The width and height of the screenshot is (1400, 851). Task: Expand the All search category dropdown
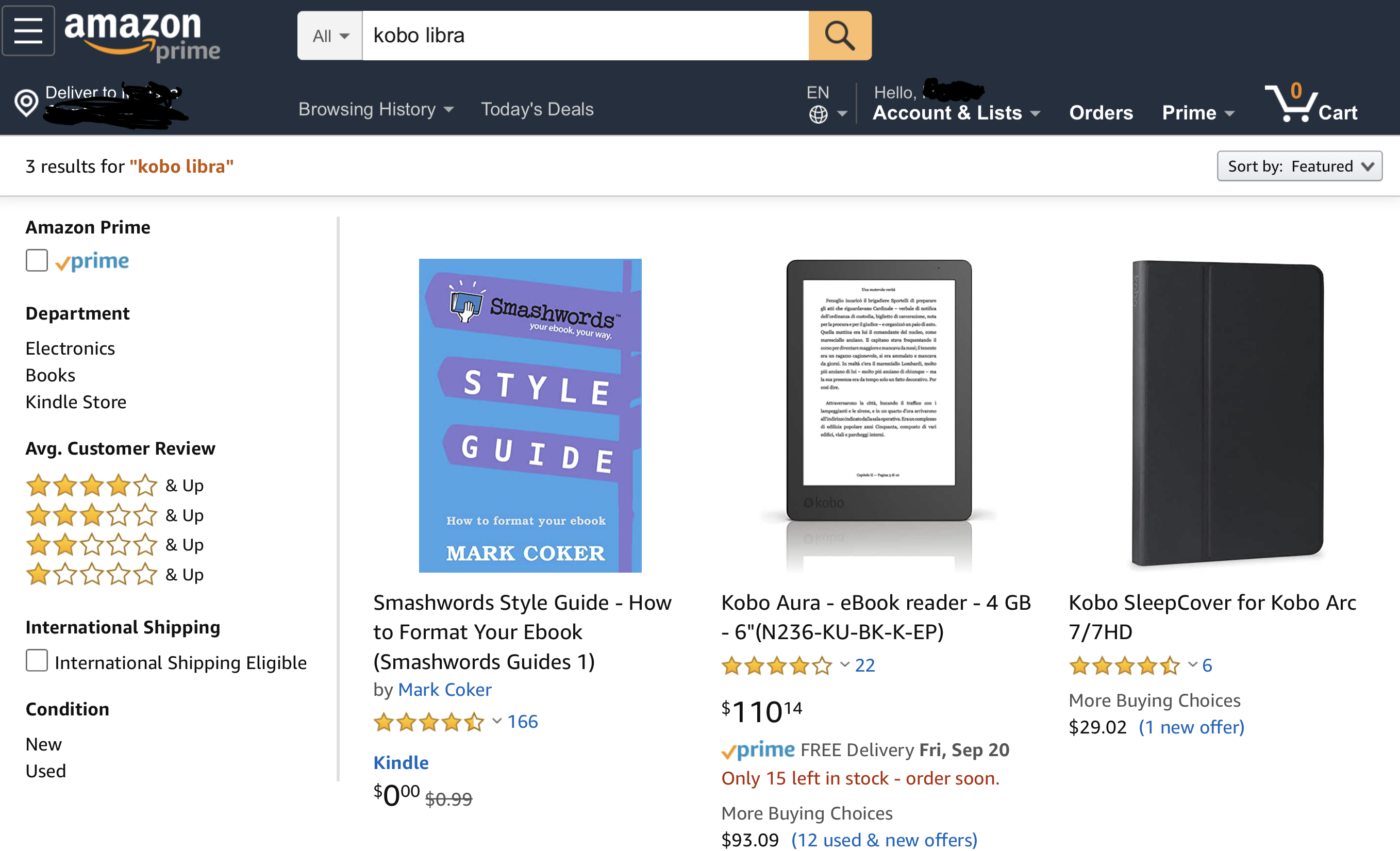point(330,36)
